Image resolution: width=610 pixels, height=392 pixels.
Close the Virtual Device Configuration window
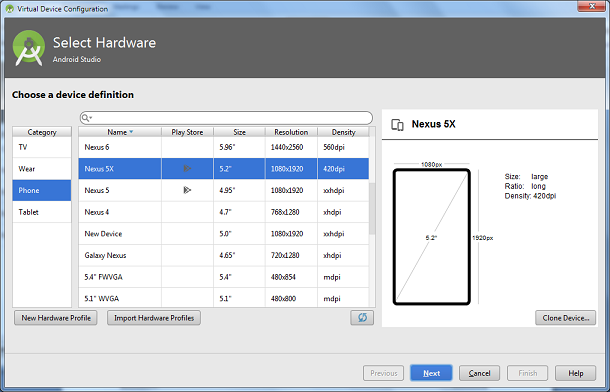[x=591, y=6]
